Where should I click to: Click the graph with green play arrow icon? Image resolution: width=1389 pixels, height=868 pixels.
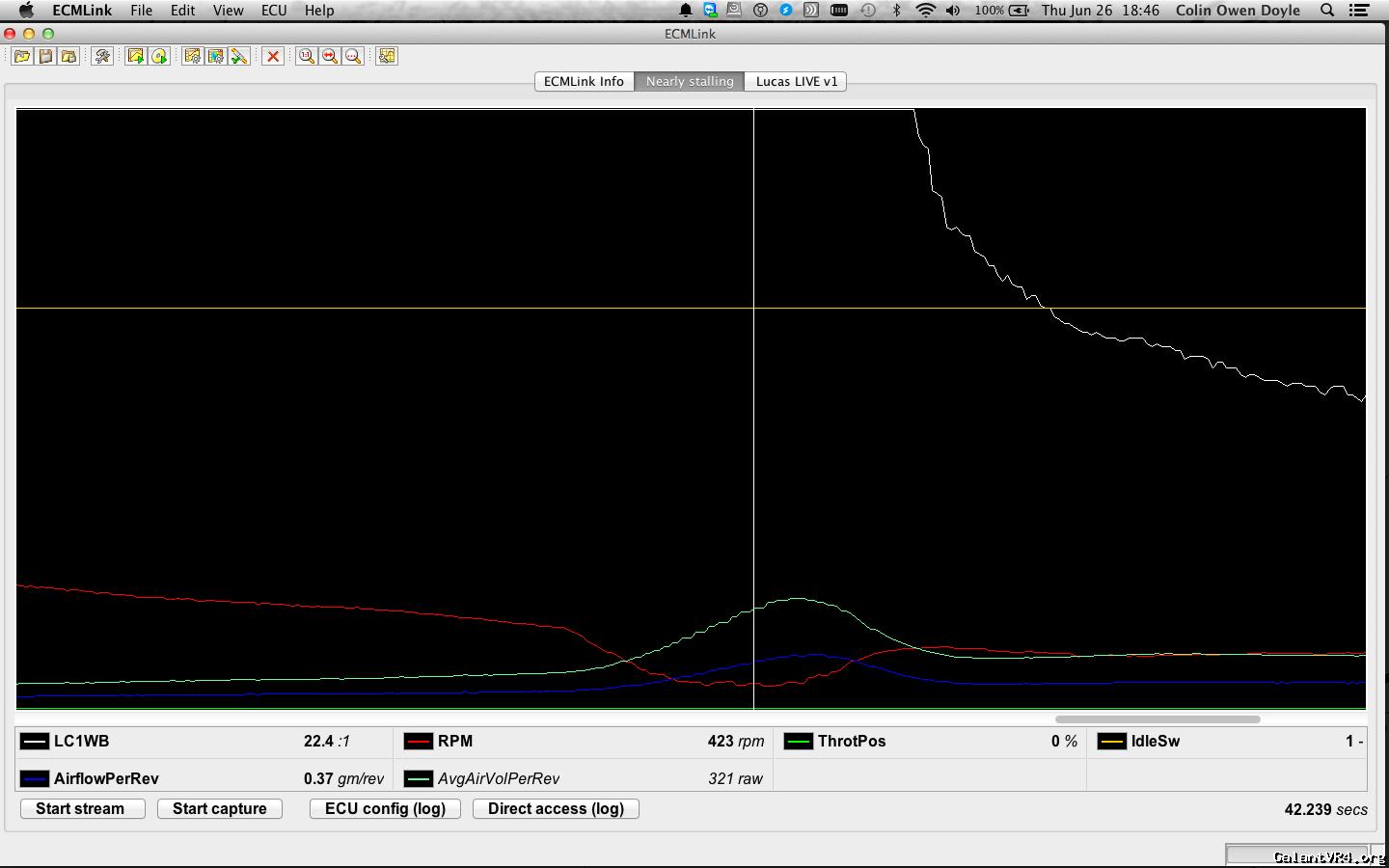(x=135, y=57)
